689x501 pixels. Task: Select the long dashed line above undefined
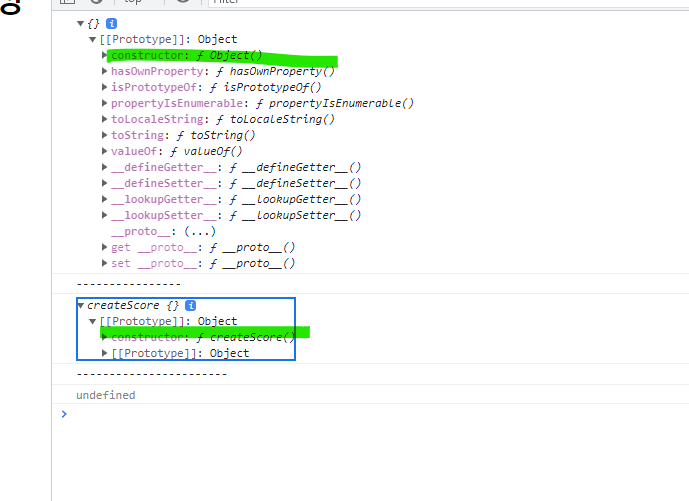(152, 374)
